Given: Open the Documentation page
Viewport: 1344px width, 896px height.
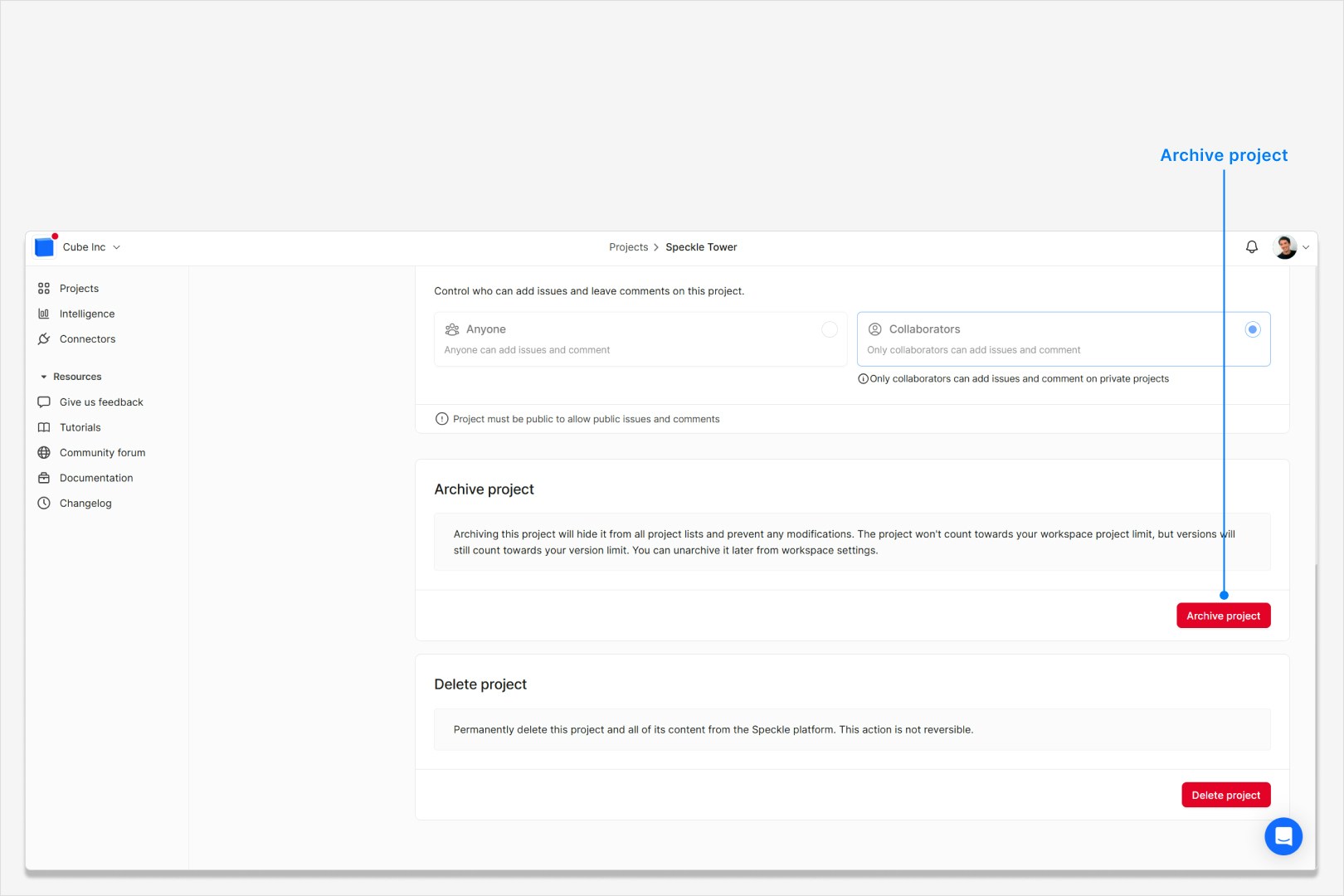Looking at the screenshot, I should point(95,478).
